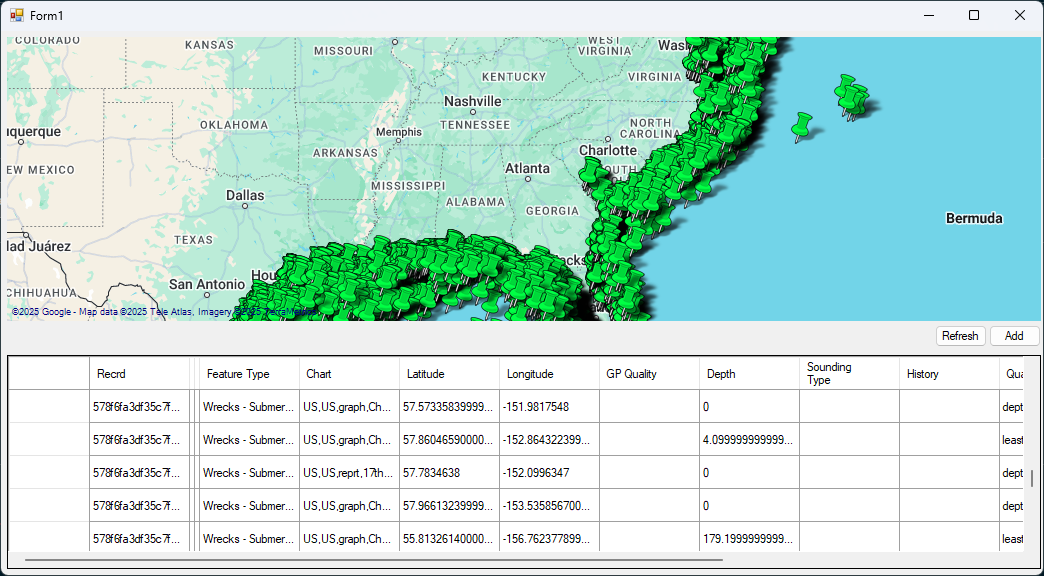
Task: Click the Chart column header
Action: [x=350, y=374]
